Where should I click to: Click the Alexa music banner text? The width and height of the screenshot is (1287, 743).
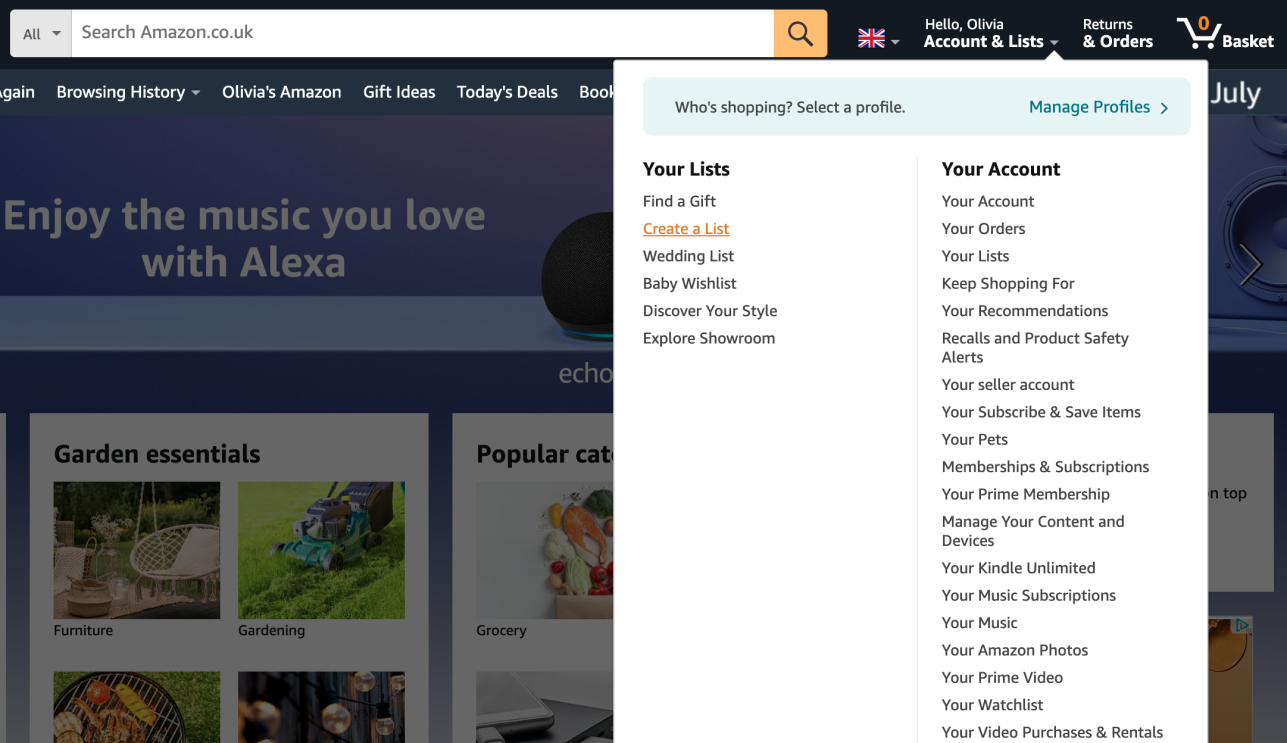coord(244,239)
